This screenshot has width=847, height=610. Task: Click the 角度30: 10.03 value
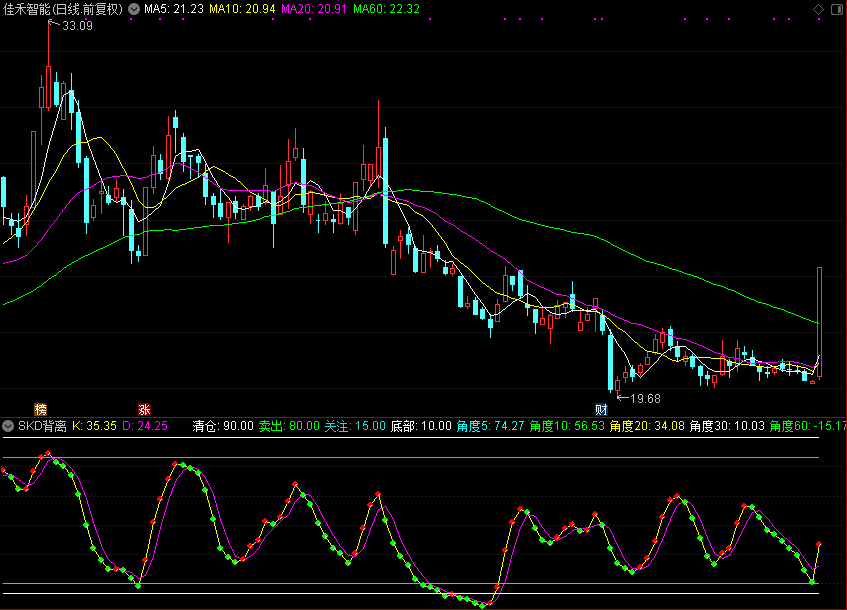(x=727, y=426)
